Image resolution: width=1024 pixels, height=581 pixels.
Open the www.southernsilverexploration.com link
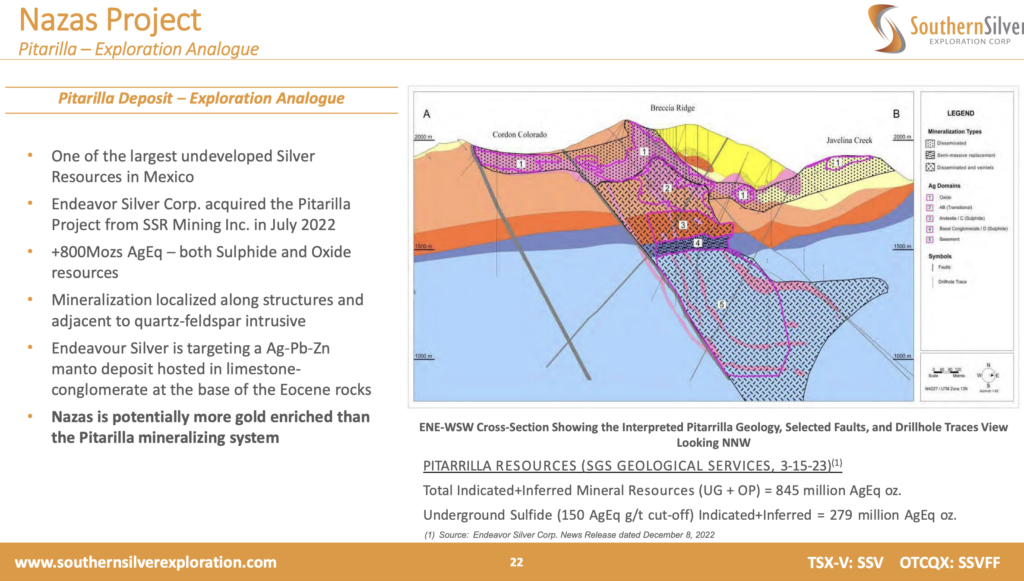click(146, 562)
